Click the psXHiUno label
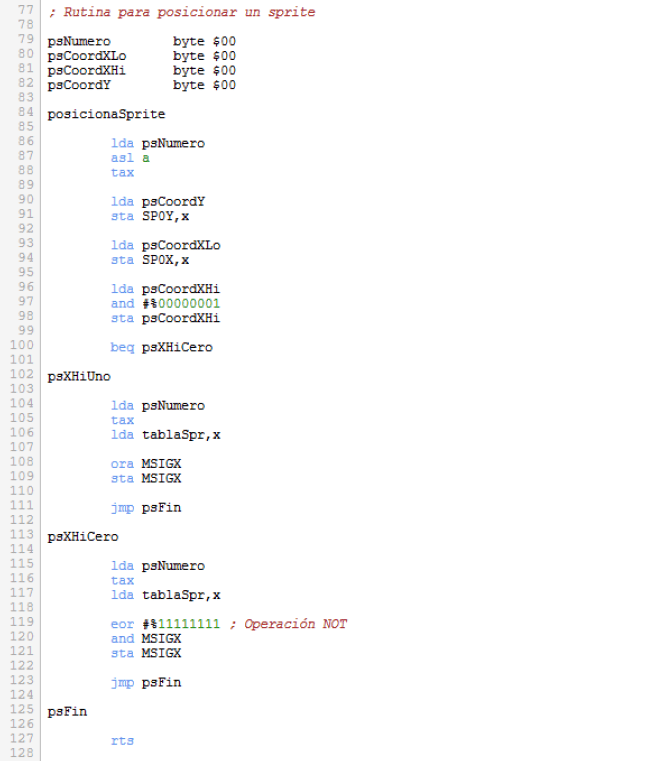 point(79,376)
